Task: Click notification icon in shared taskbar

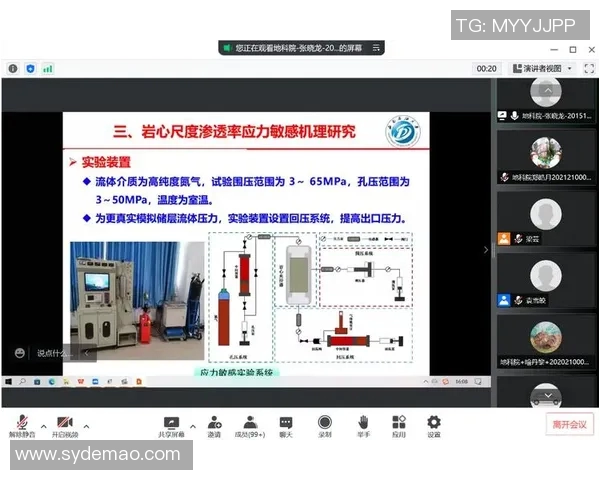Action: [478, 382]
